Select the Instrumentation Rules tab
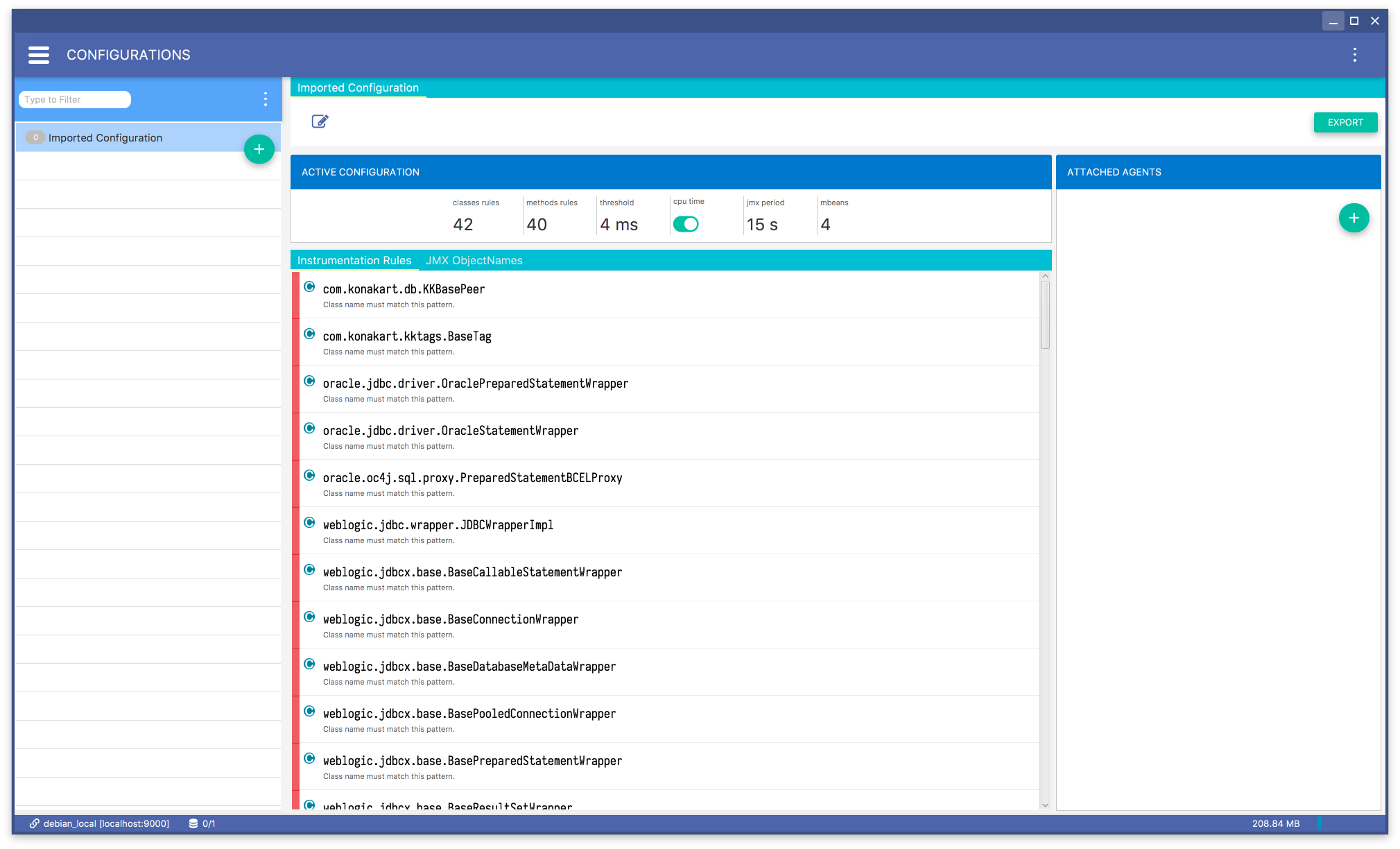 pos(355,260)
